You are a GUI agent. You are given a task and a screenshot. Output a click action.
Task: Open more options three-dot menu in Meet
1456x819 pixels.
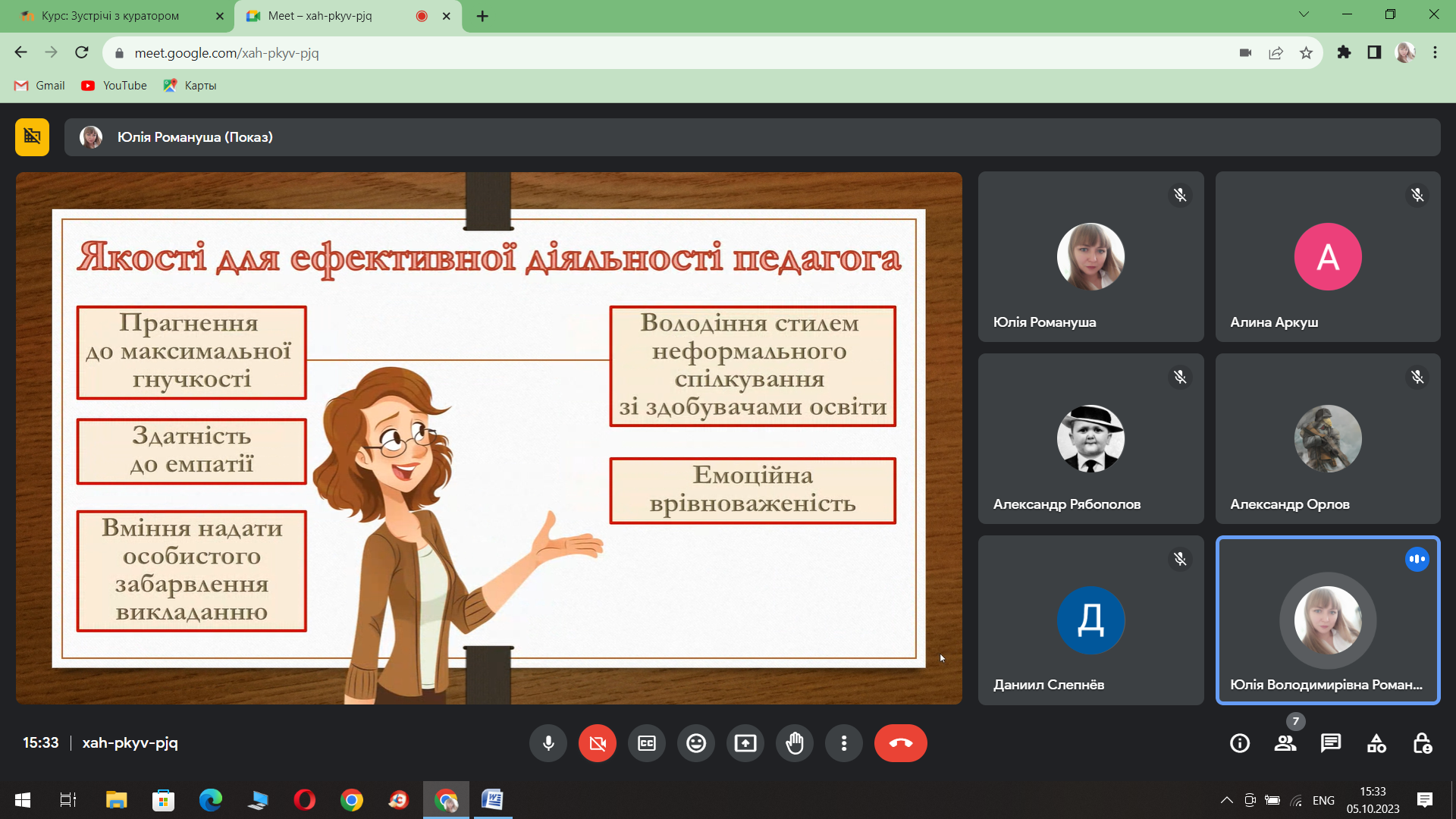(x=844, y=743)
